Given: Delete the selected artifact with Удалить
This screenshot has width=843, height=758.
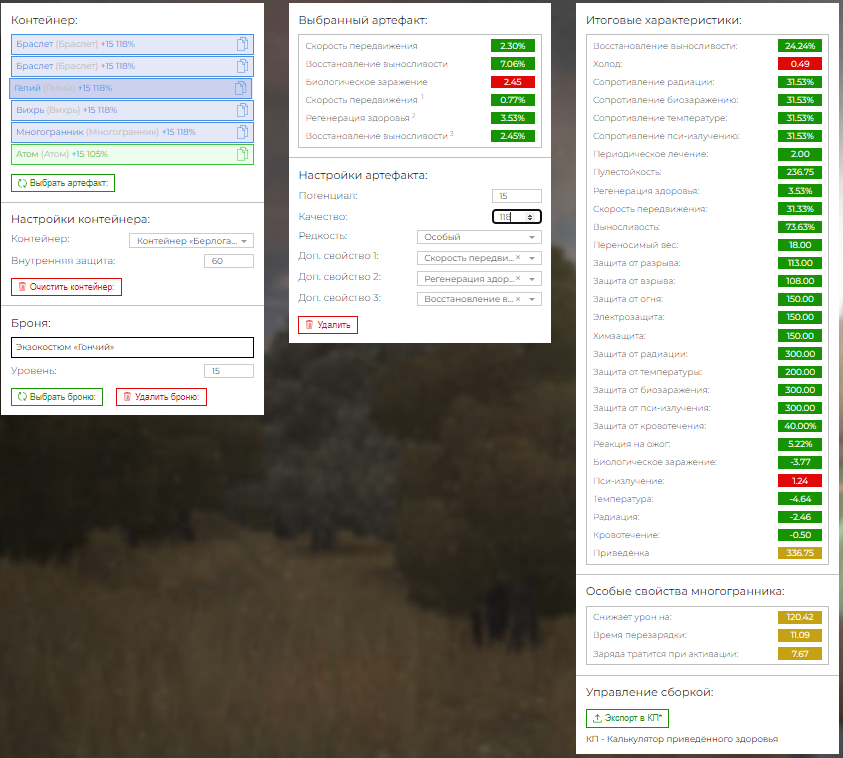Looking at the screenshot, I should point(328,325).
